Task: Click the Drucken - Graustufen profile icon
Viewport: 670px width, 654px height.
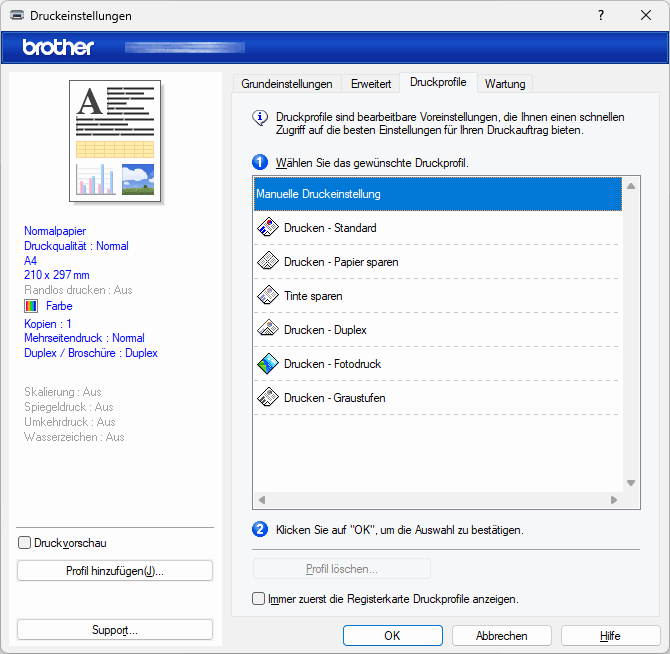Action: pyautogui.click(x=268, y=397)
